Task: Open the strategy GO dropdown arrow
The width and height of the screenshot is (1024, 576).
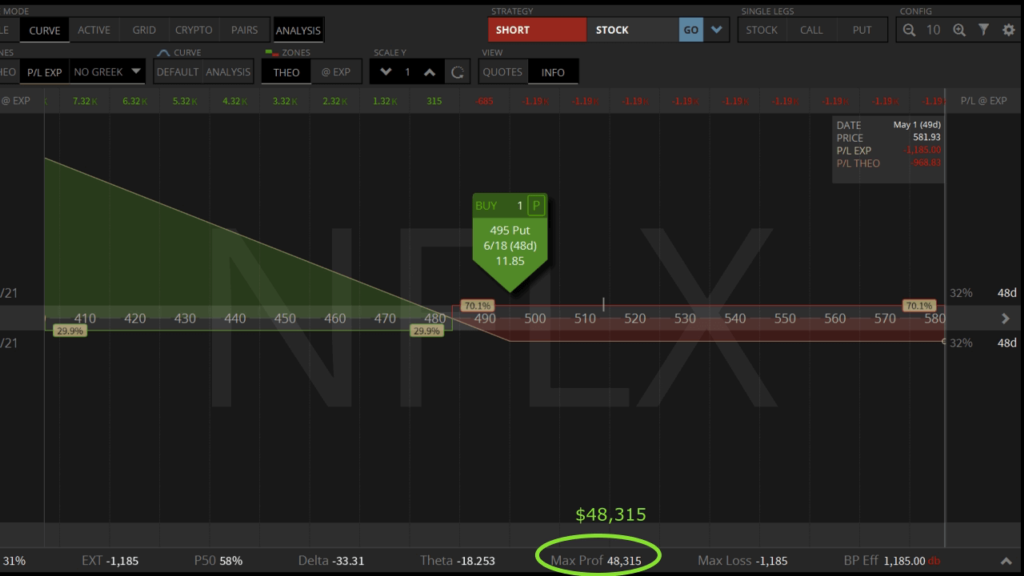Action: click(x=716, y=30)
